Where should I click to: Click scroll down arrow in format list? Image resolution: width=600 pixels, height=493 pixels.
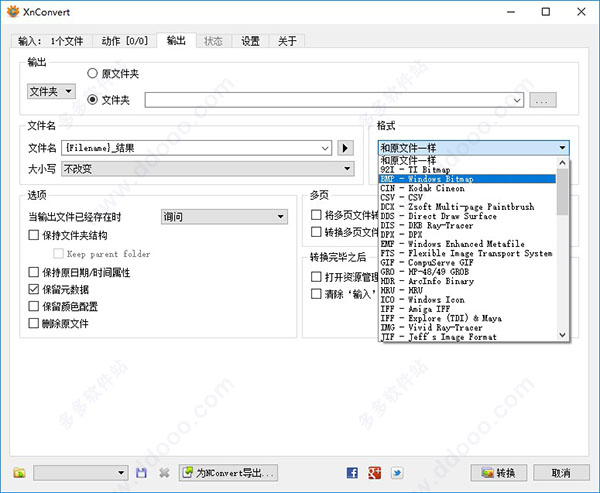[562, 335]
